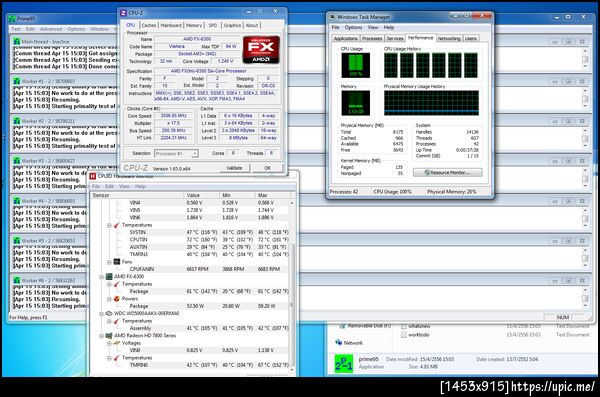Screen dimensions: 600x397
Task: Open Resource Monitor from Task Manager
Action: (447, 173)
